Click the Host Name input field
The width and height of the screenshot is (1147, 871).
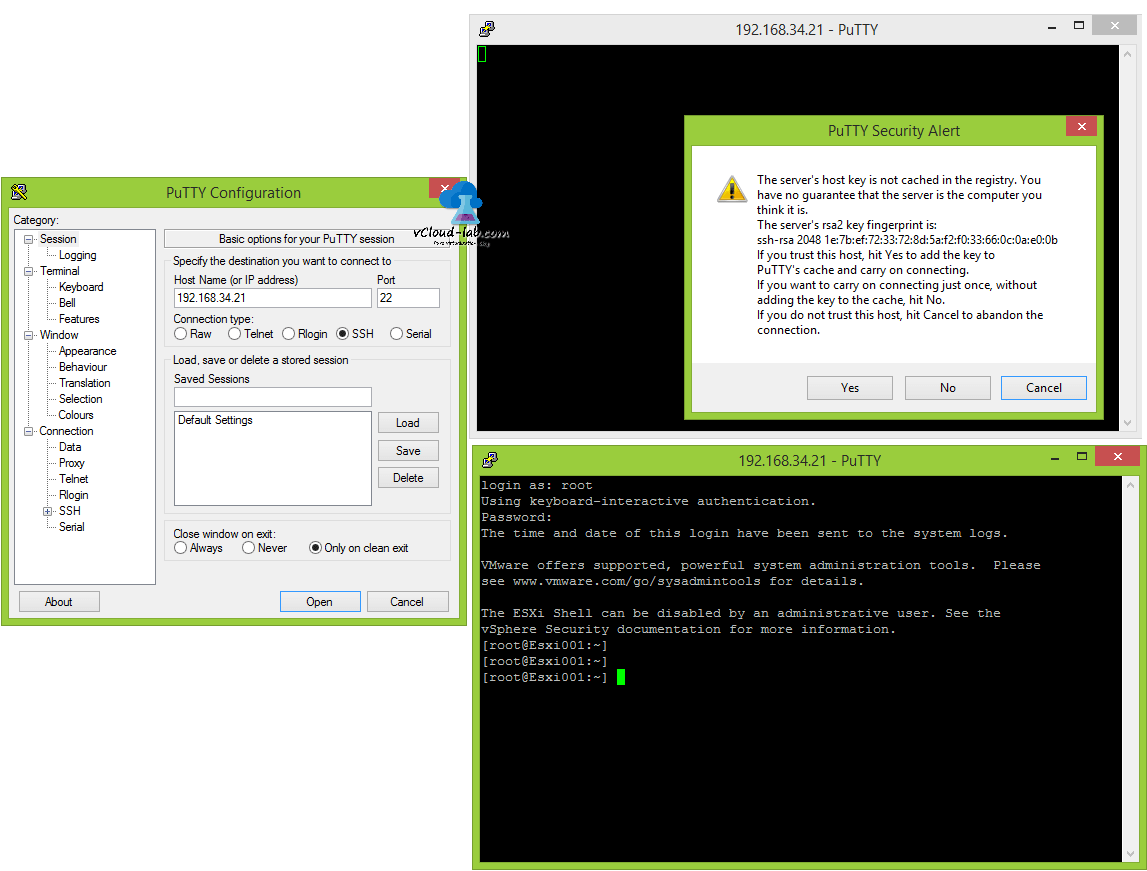click(272, 297)
